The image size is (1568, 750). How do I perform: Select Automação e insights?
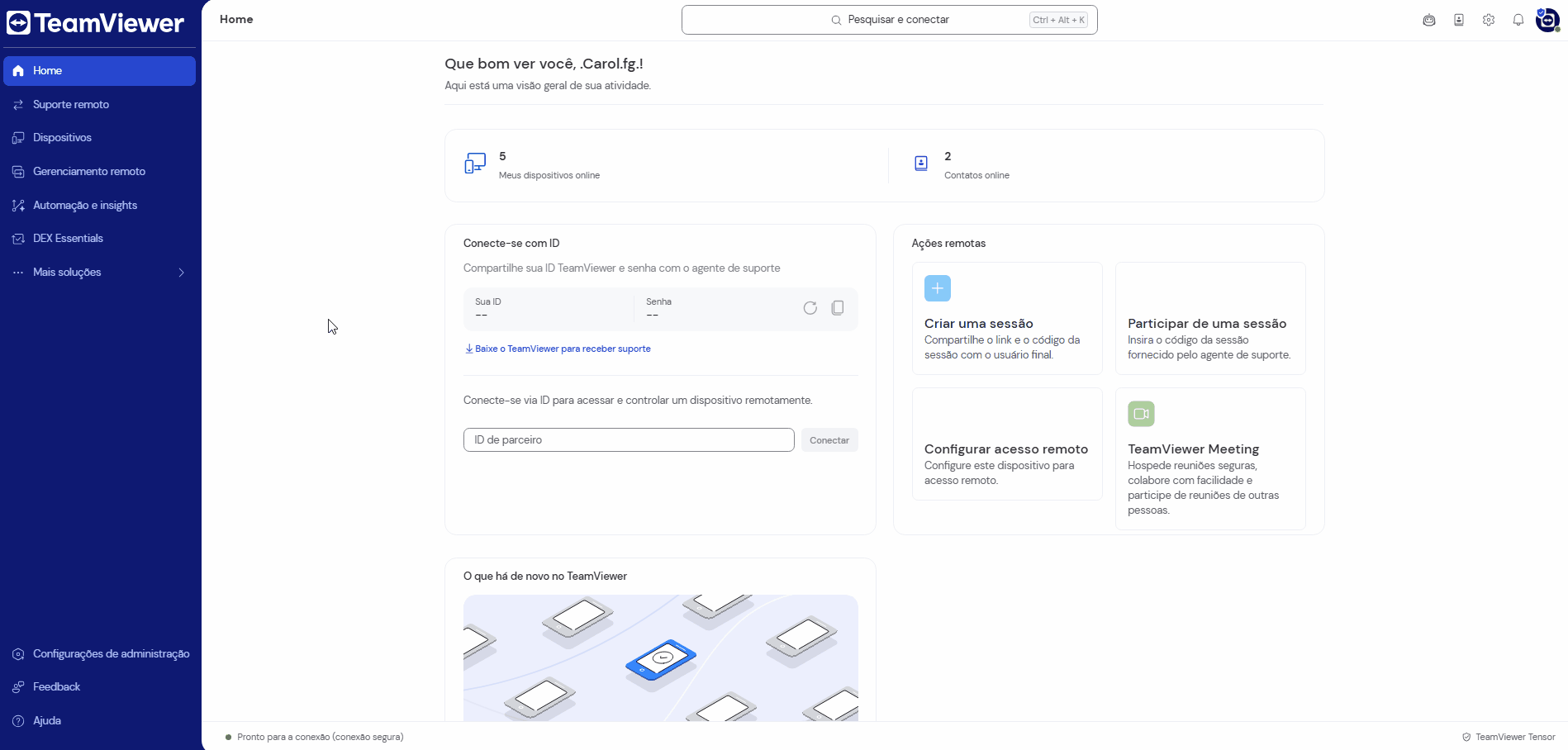(99, 205)
